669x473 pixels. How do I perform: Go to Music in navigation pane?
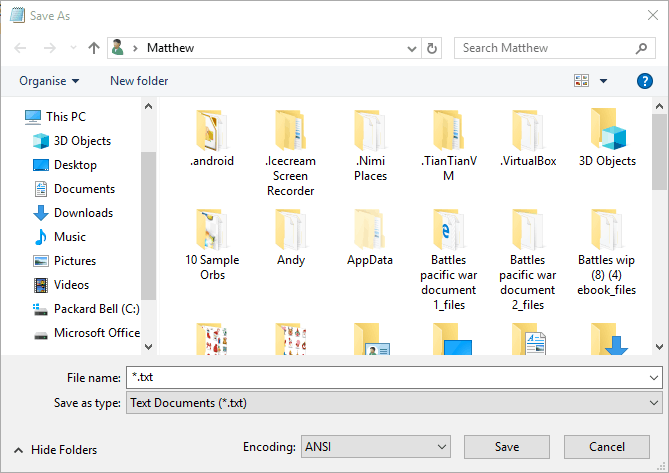[59, 237]
